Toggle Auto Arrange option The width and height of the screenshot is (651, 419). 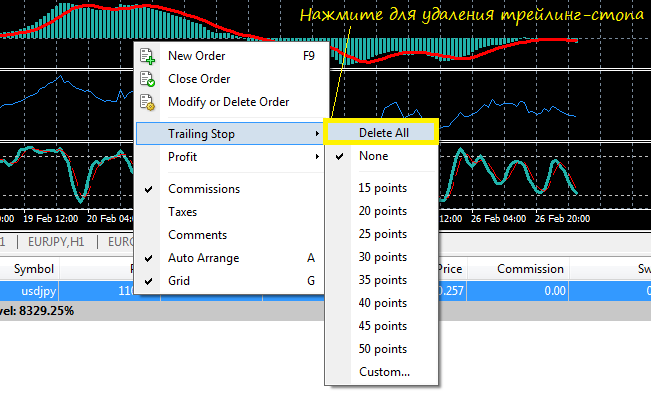(230, 258)
